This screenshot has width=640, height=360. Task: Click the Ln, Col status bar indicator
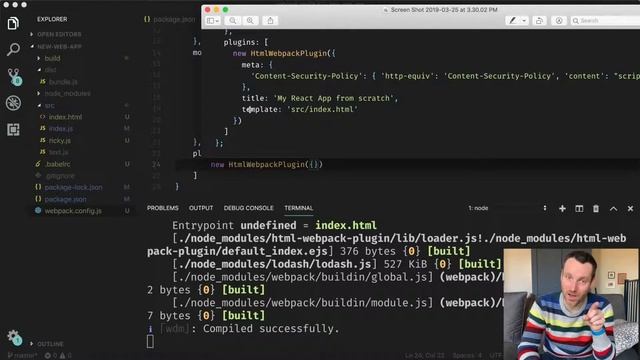point(424,356)
